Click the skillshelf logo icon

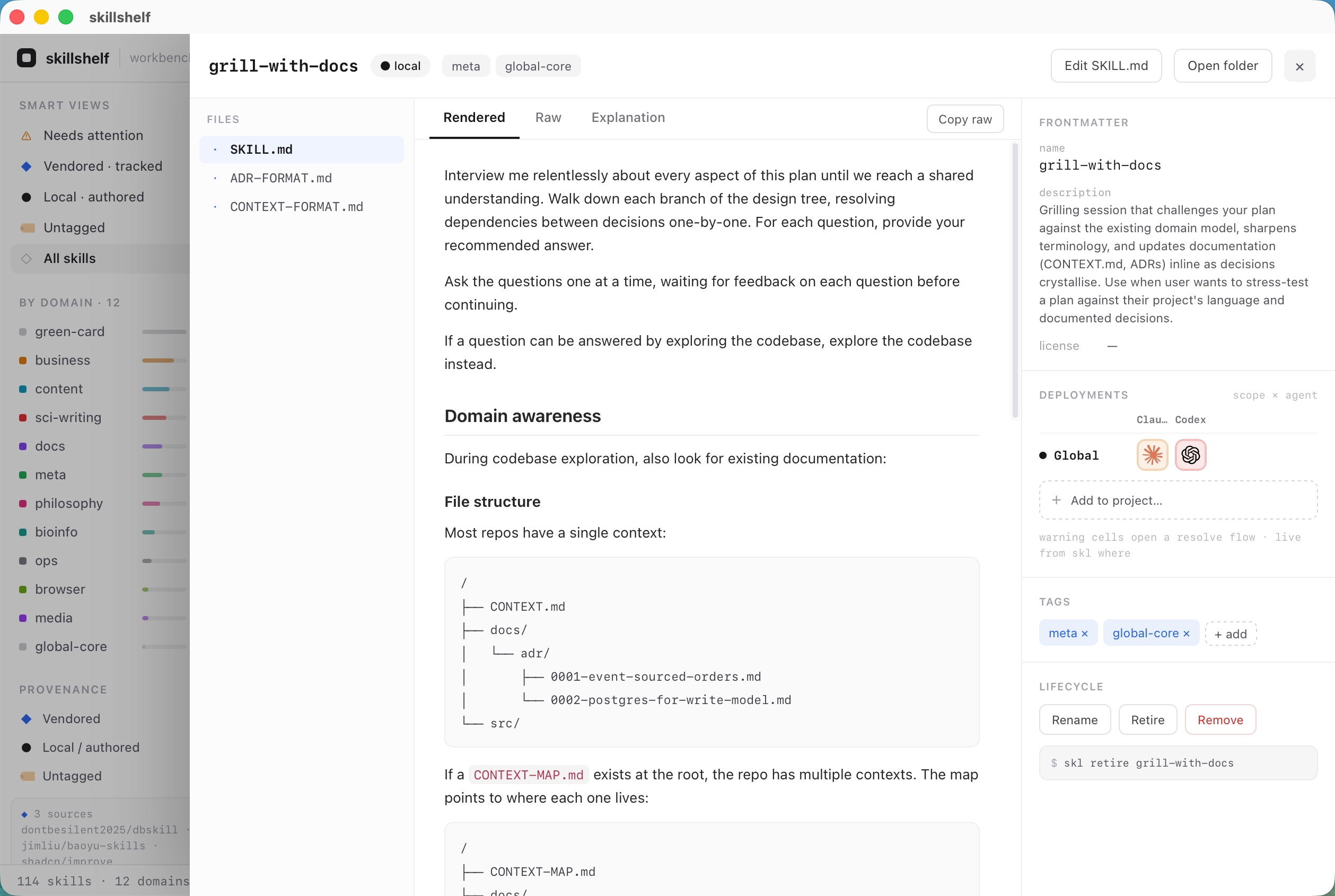click(27, 58)
